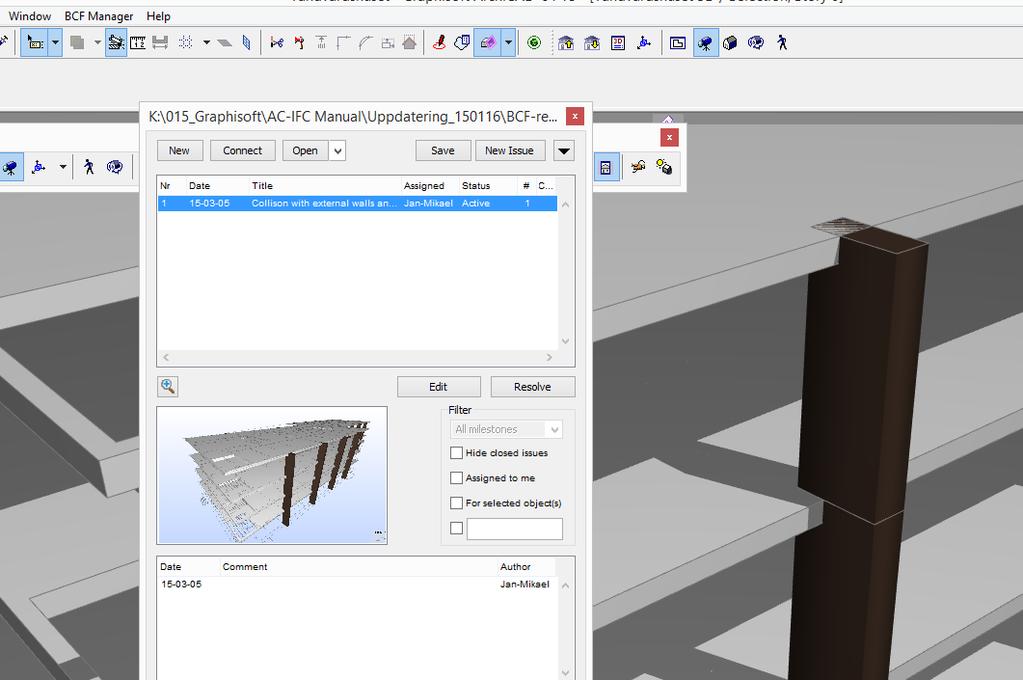Click the dotted grid snap icon
1023x680 pixels.
[185, 43]
